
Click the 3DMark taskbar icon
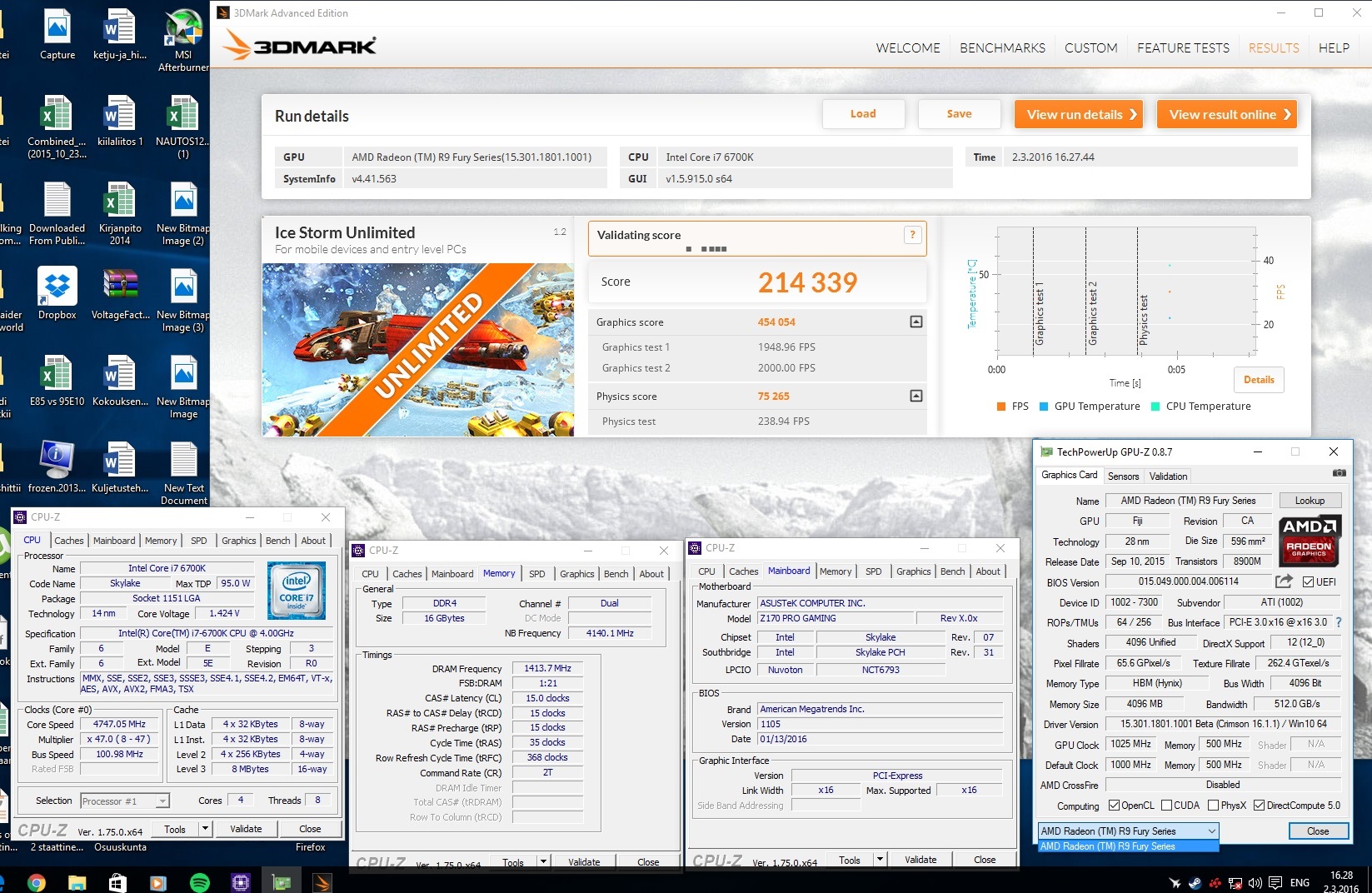(322, 882)
